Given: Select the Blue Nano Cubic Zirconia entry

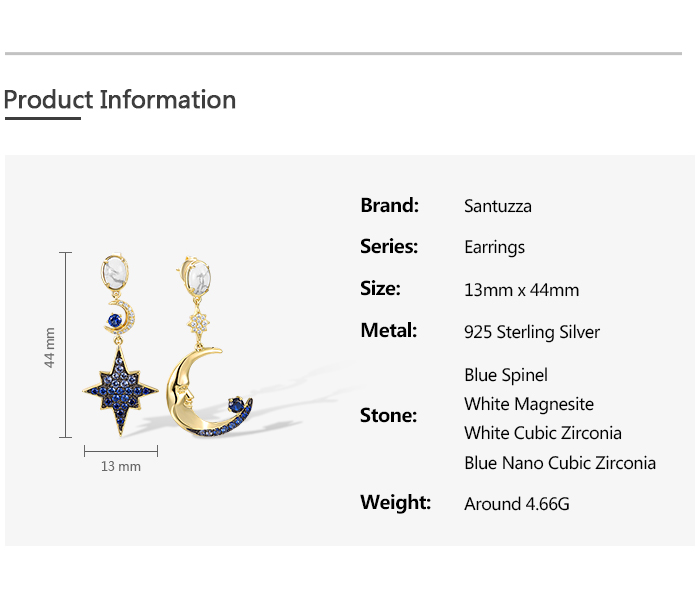Looking at the screenshot, I should 560,462.
